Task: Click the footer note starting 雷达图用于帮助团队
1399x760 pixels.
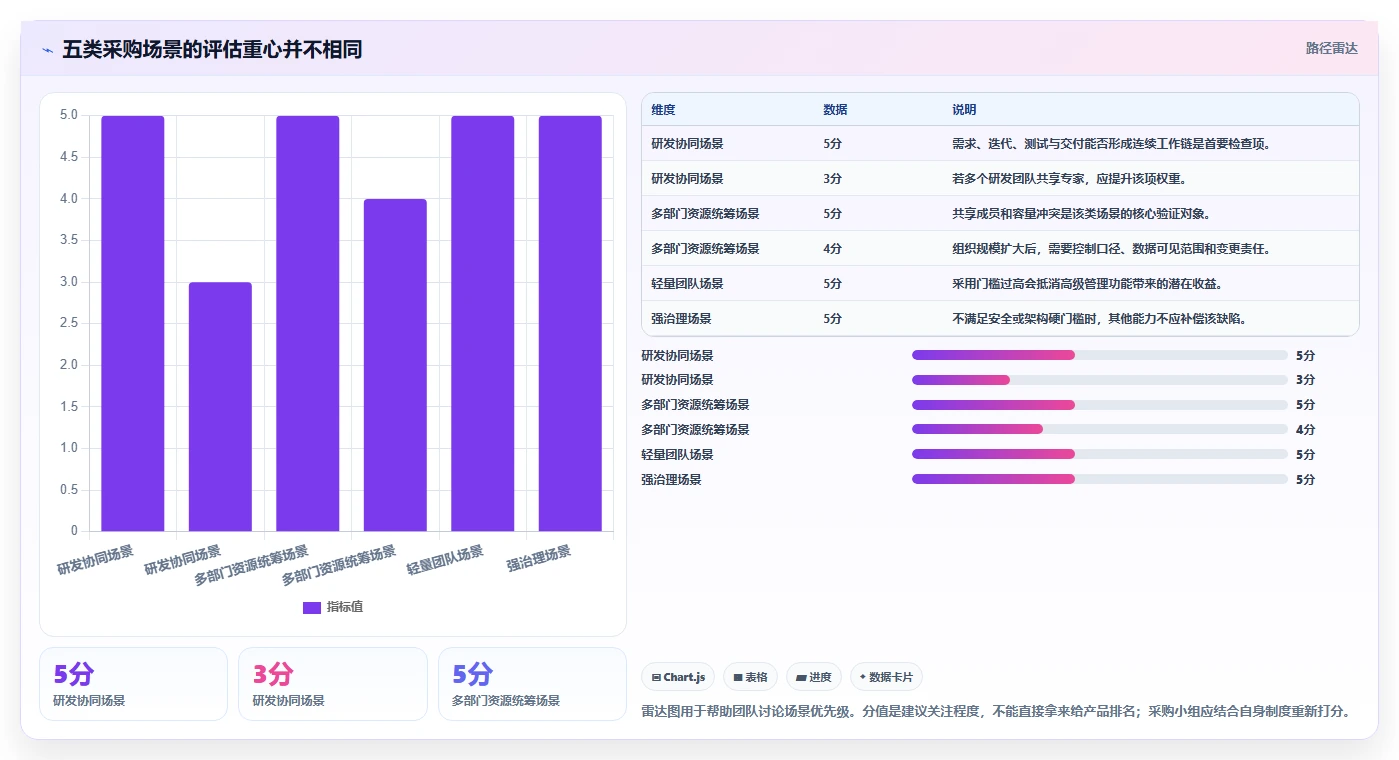Action: pos(996,712)
